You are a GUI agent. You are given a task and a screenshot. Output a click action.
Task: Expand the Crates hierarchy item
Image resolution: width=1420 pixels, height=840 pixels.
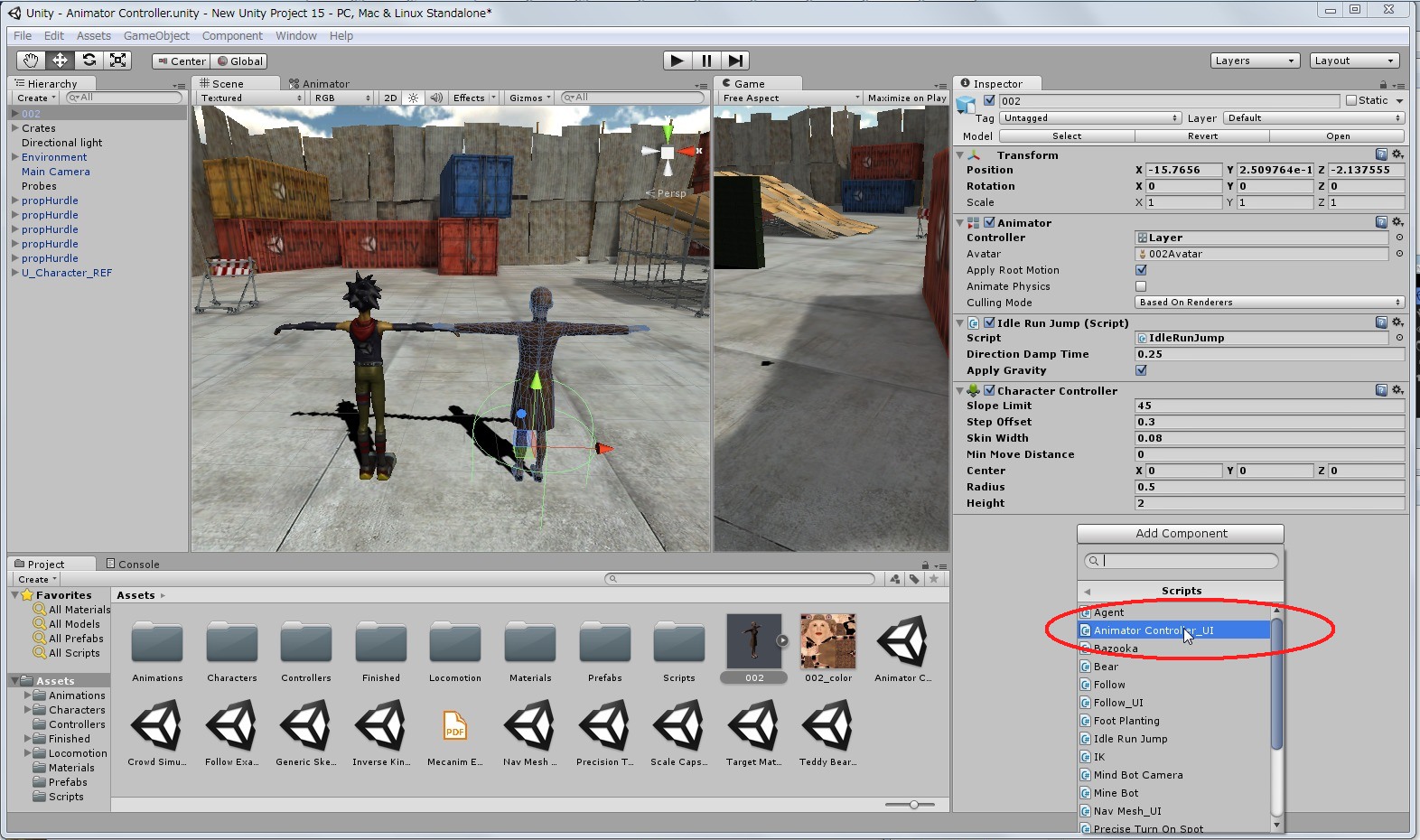click(15, 128)
